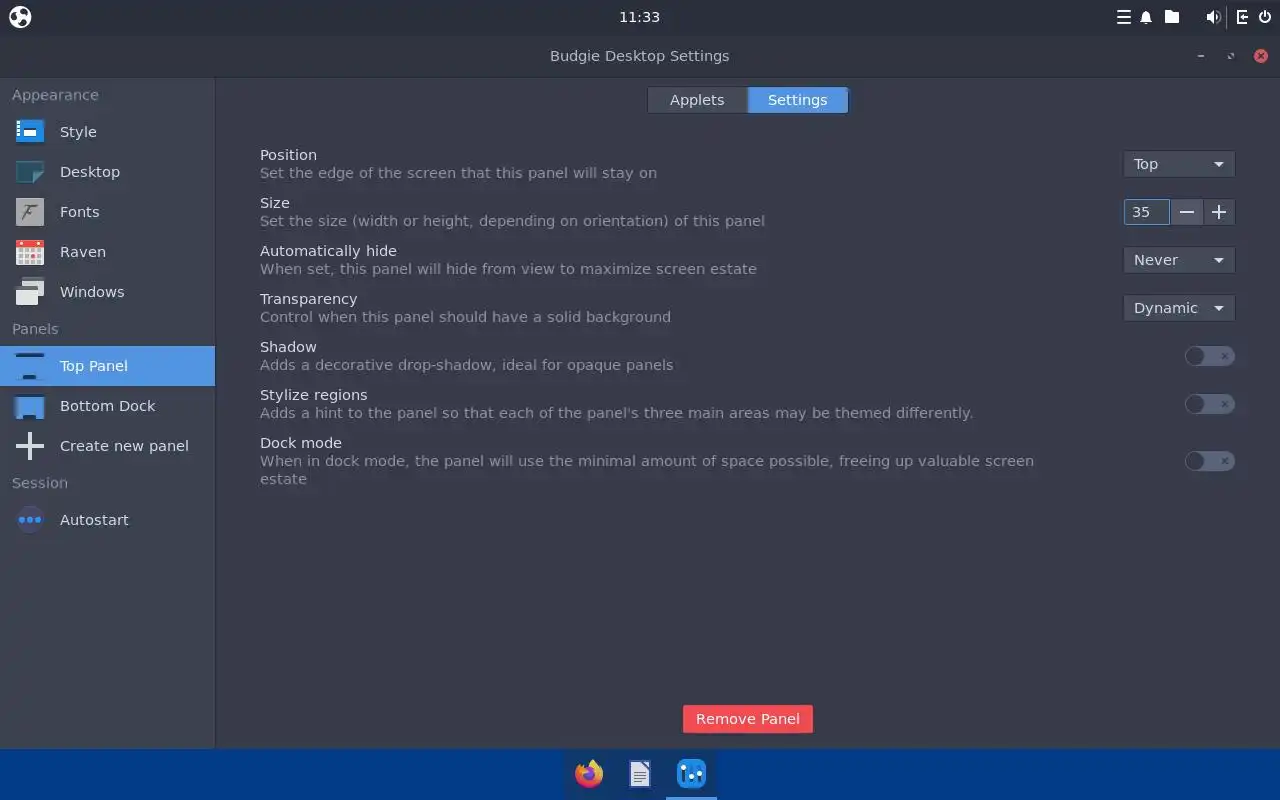Click the Raven calendar icon

[x=30, y=252]
